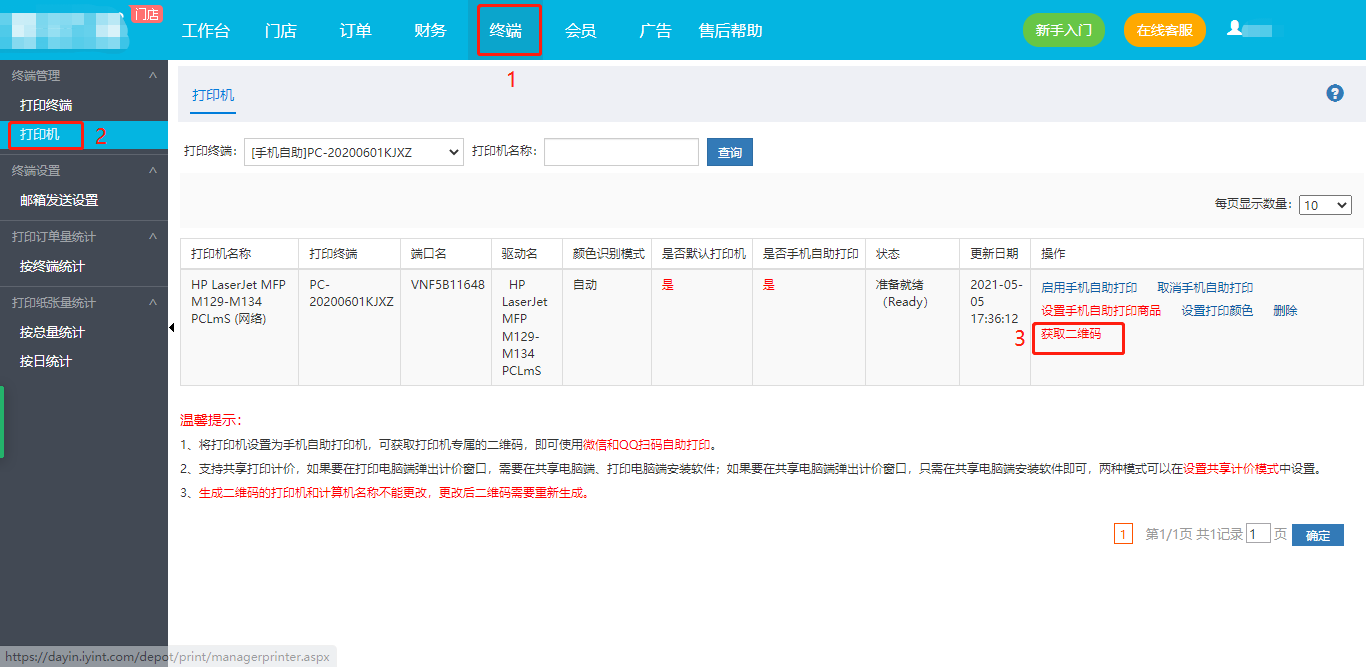Screen dimensions: 1366x667
Task: Click the 打印机名称 column header
Action: [221, 254]
